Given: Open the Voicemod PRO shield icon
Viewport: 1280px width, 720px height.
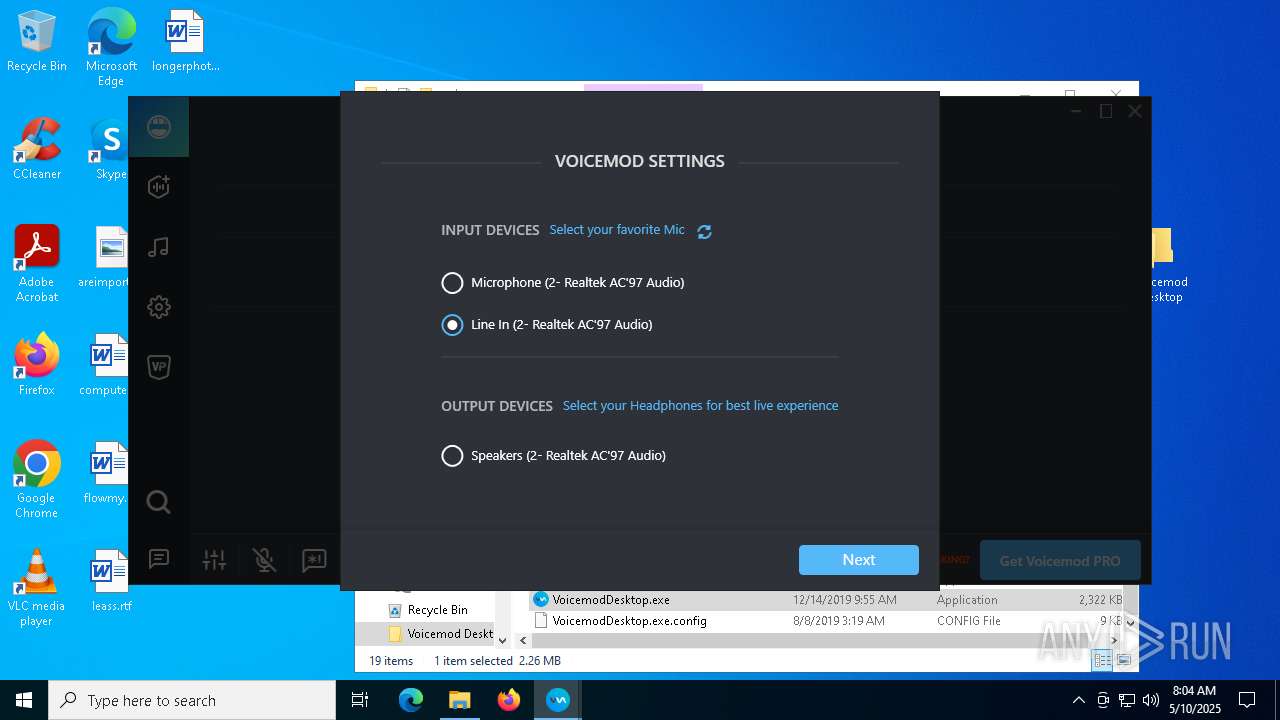Looking at the screenshot, I should [158, 367].
